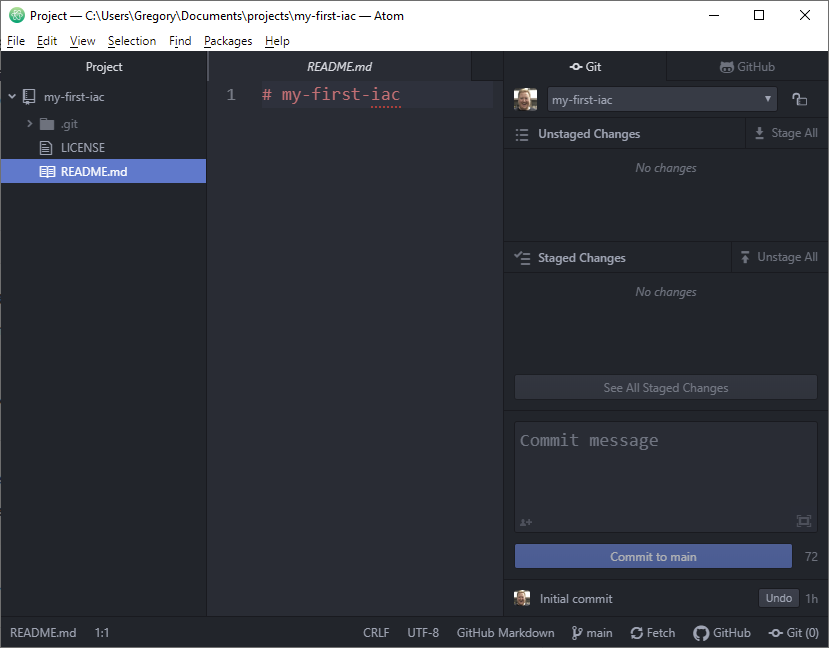Viewport: 829px width, 648px height.
Task: Open GitHub panel from status bar
Action: click(722, 633)
